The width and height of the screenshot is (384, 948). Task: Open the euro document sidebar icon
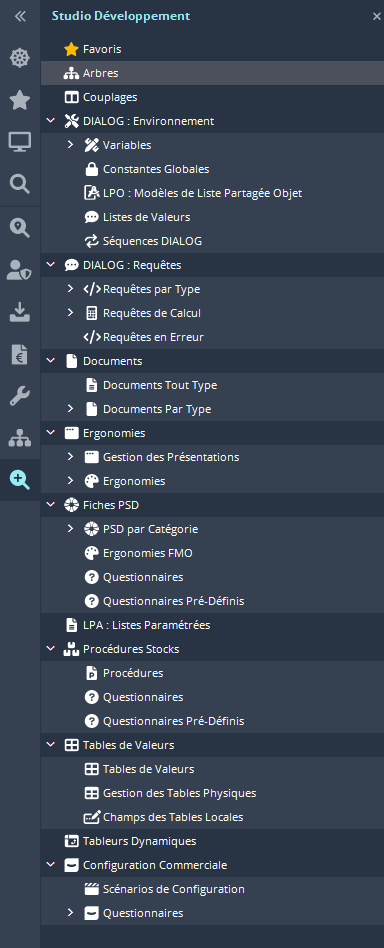(x=20, y=354)
